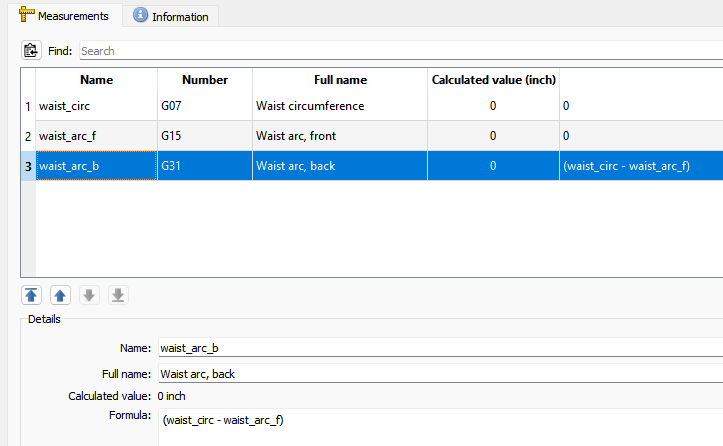Sort table by Name column header
This screenshot has width=723, height=446.
pyautogui.click(x=96, y=80)
